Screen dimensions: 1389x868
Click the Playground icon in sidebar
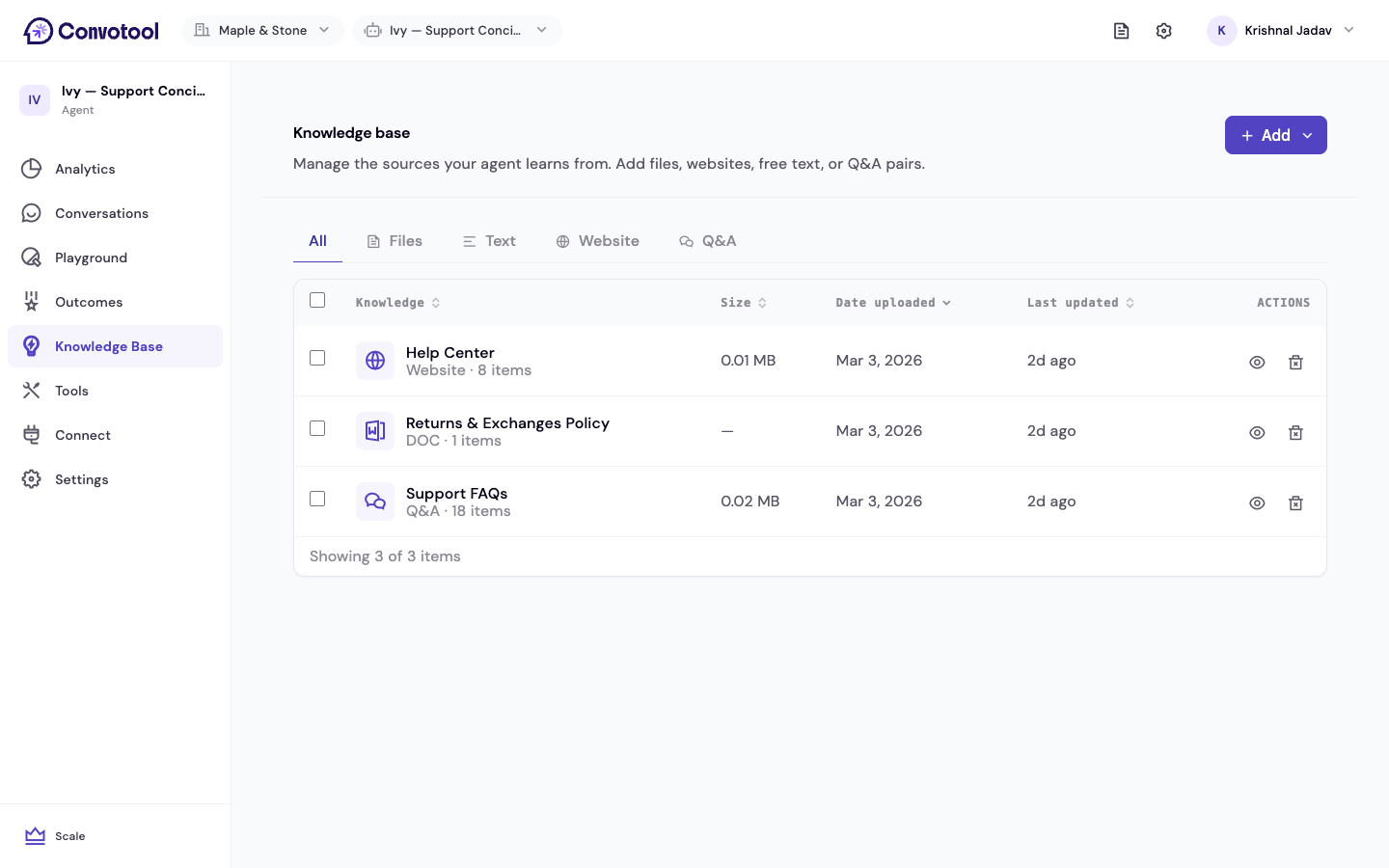[x=32, y=258]
